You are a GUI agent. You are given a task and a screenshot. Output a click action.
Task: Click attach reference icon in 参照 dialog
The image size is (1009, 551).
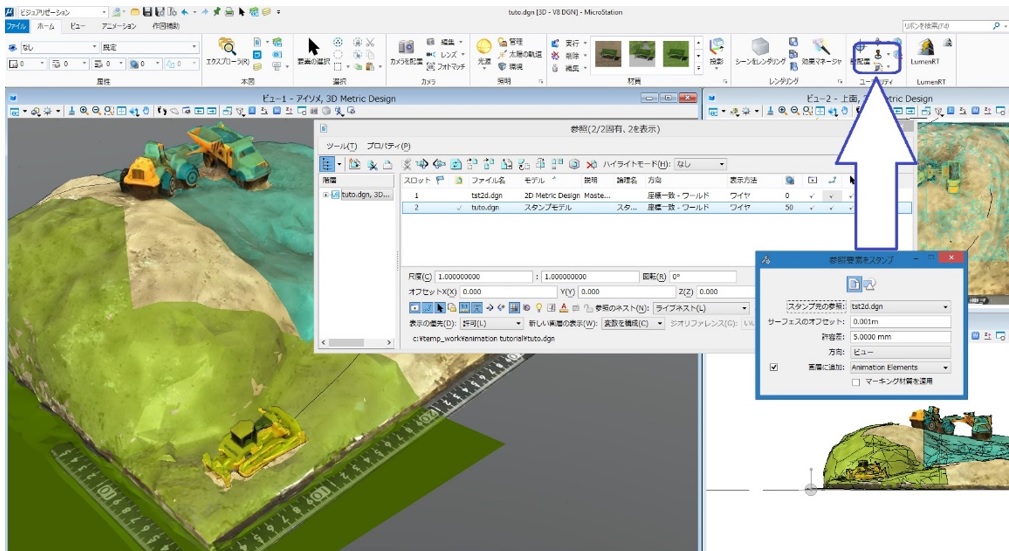pyautogui.click(x=354, y=164)
